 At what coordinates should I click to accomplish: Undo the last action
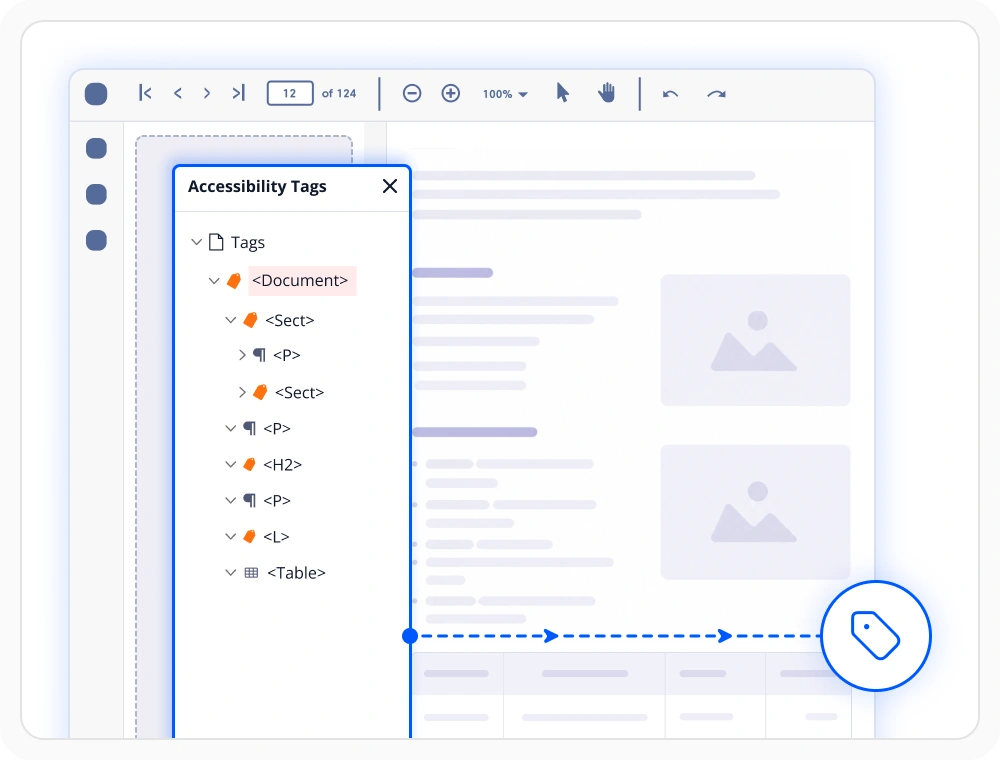[x=670, y=94]
